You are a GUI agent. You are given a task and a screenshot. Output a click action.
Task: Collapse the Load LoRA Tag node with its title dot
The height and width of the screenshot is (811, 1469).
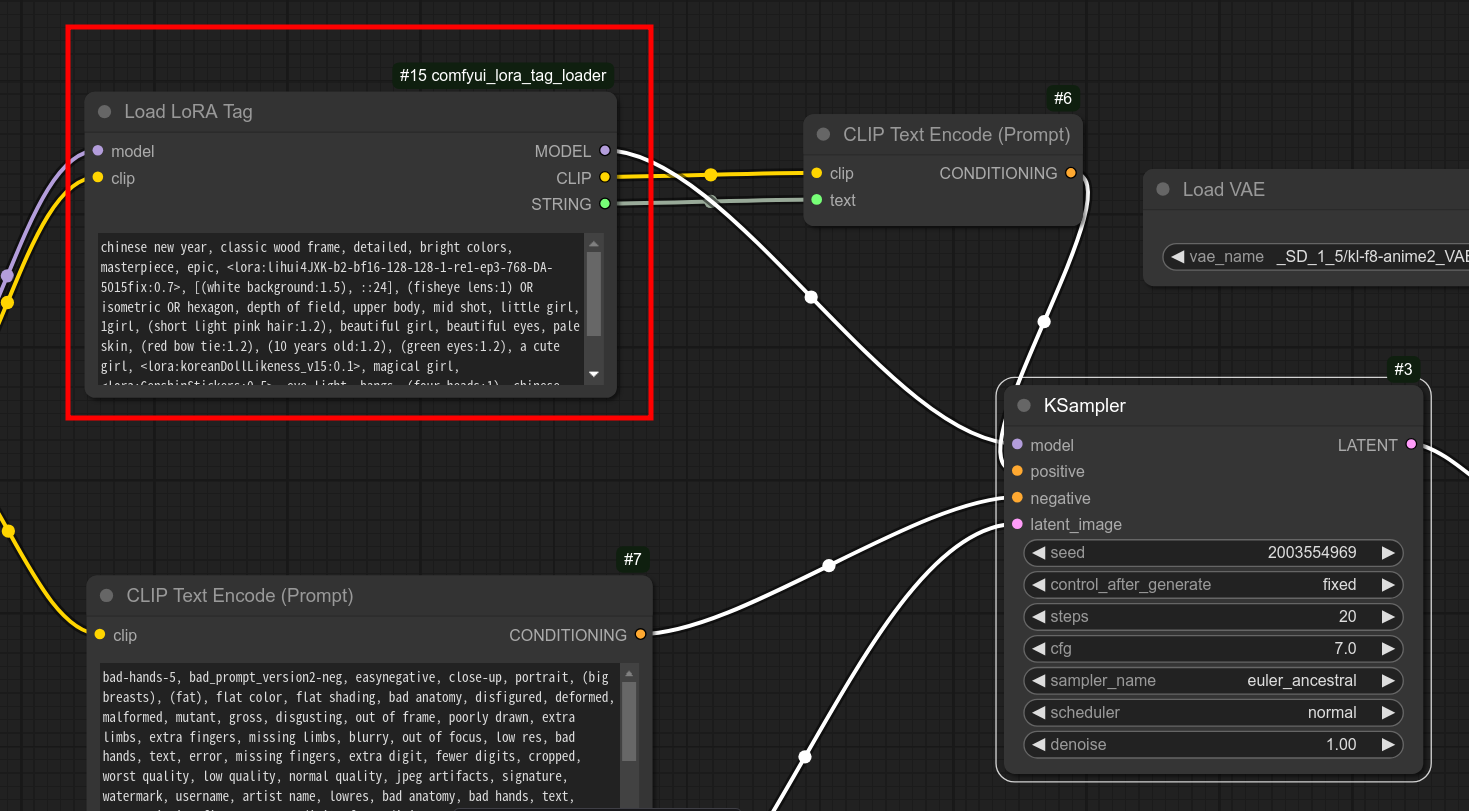tap(104, 112)
